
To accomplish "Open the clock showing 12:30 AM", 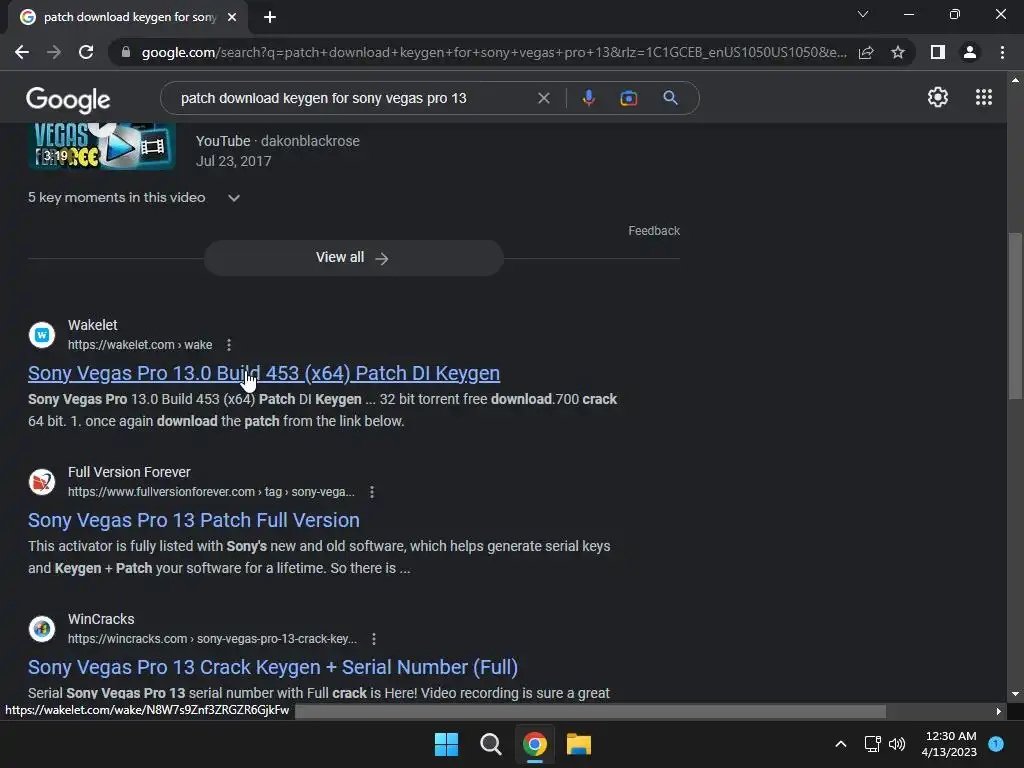I will (x=949, y=744).
